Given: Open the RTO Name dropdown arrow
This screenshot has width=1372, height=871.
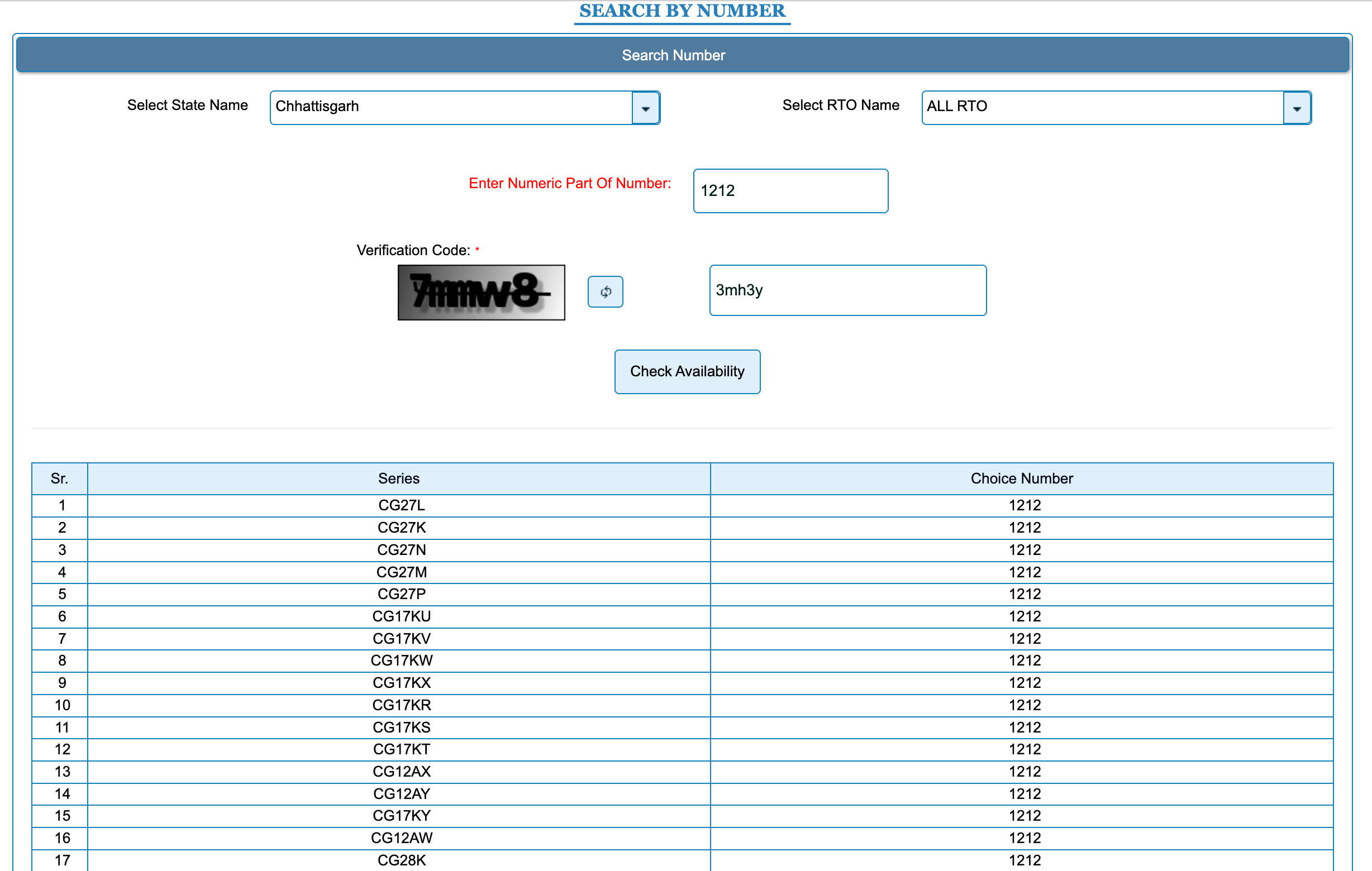Looking at the screenshot, I should (1296, 108).
